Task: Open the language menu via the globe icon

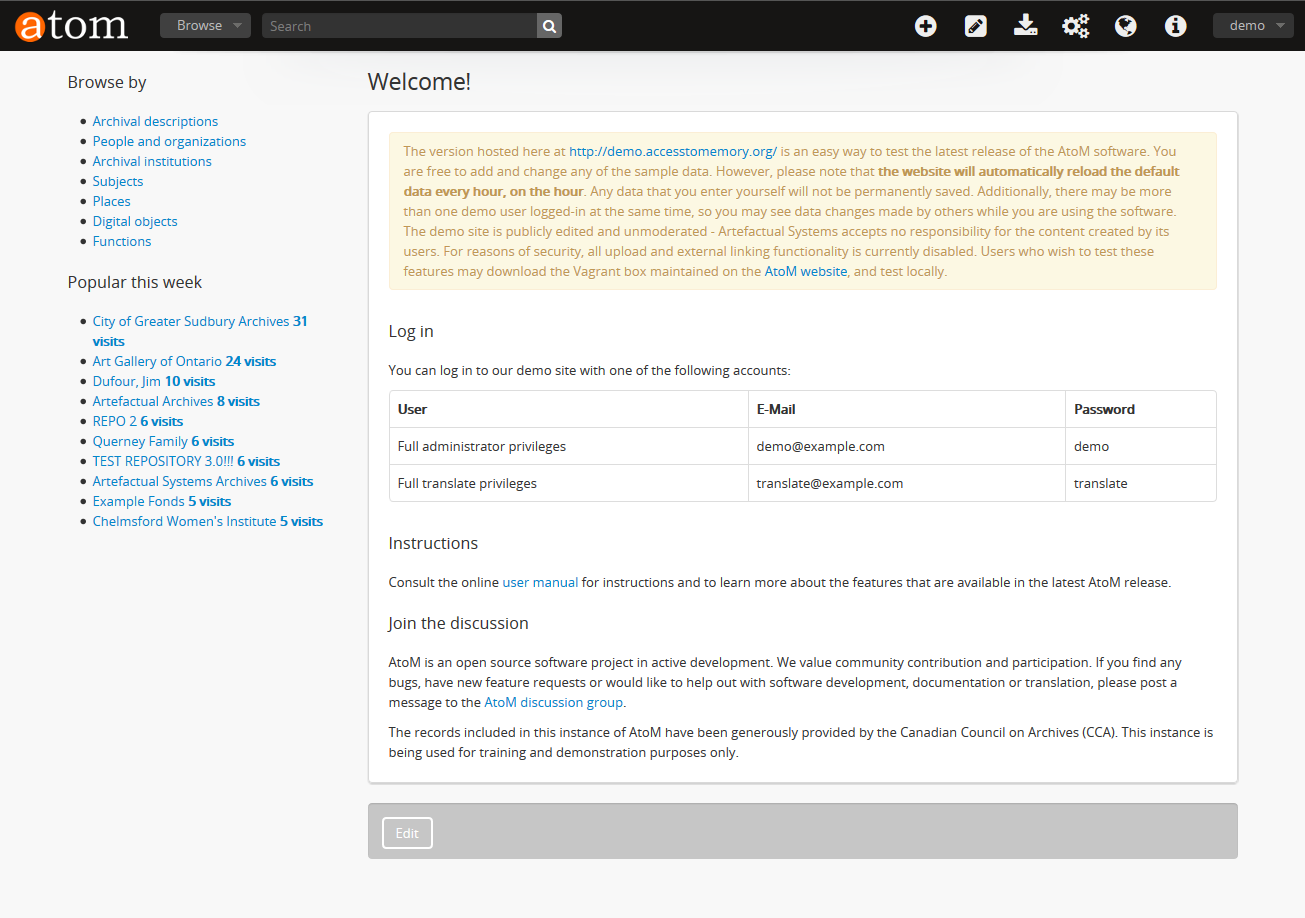Action: (1125, 25)
